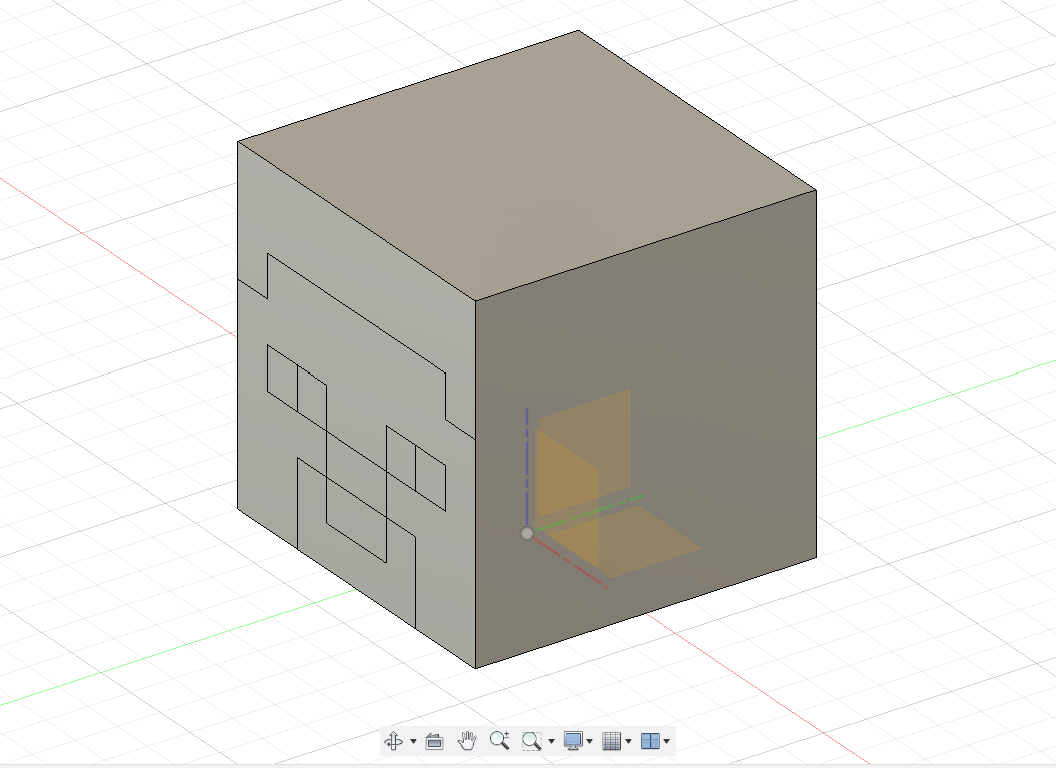Open the Viewports layout icon
1056x768 pixels.
650,741
